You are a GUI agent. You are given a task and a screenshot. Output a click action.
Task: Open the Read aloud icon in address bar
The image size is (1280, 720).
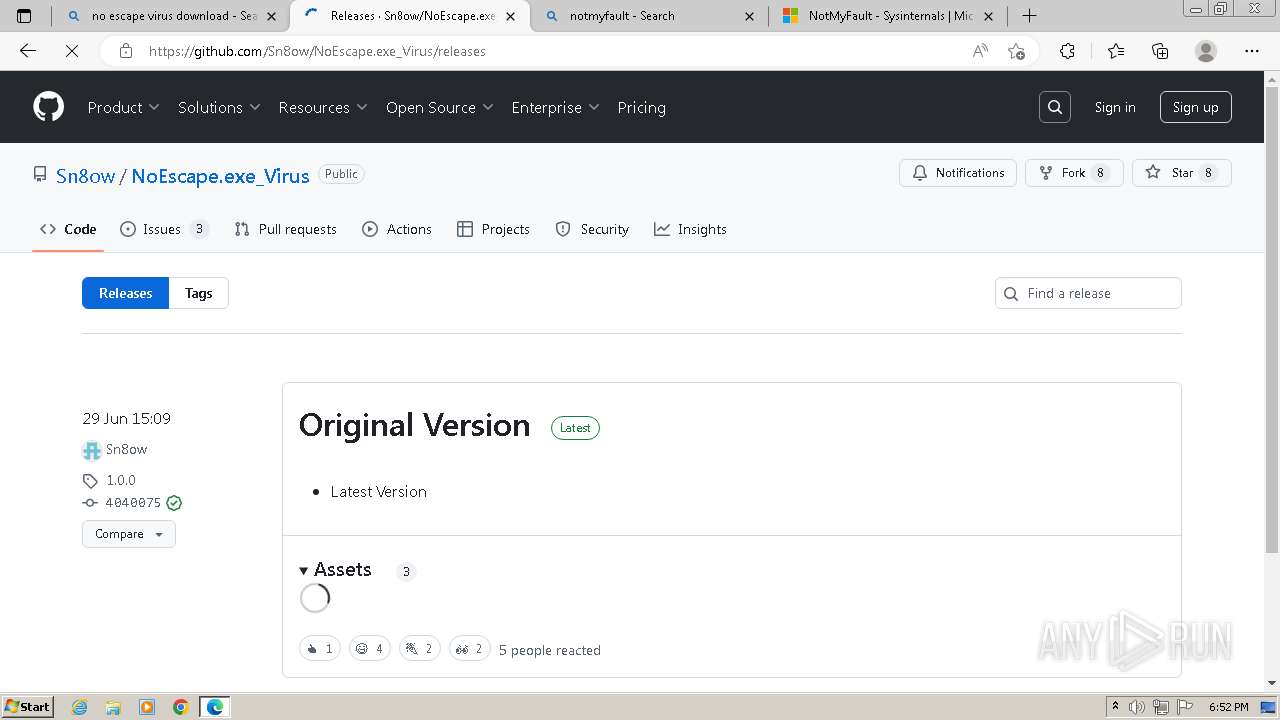click(x=980, y=51)
